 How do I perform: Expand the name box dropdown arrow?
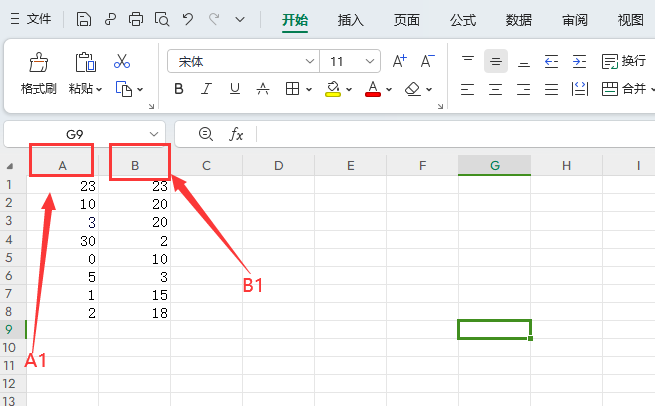point(154,134)
